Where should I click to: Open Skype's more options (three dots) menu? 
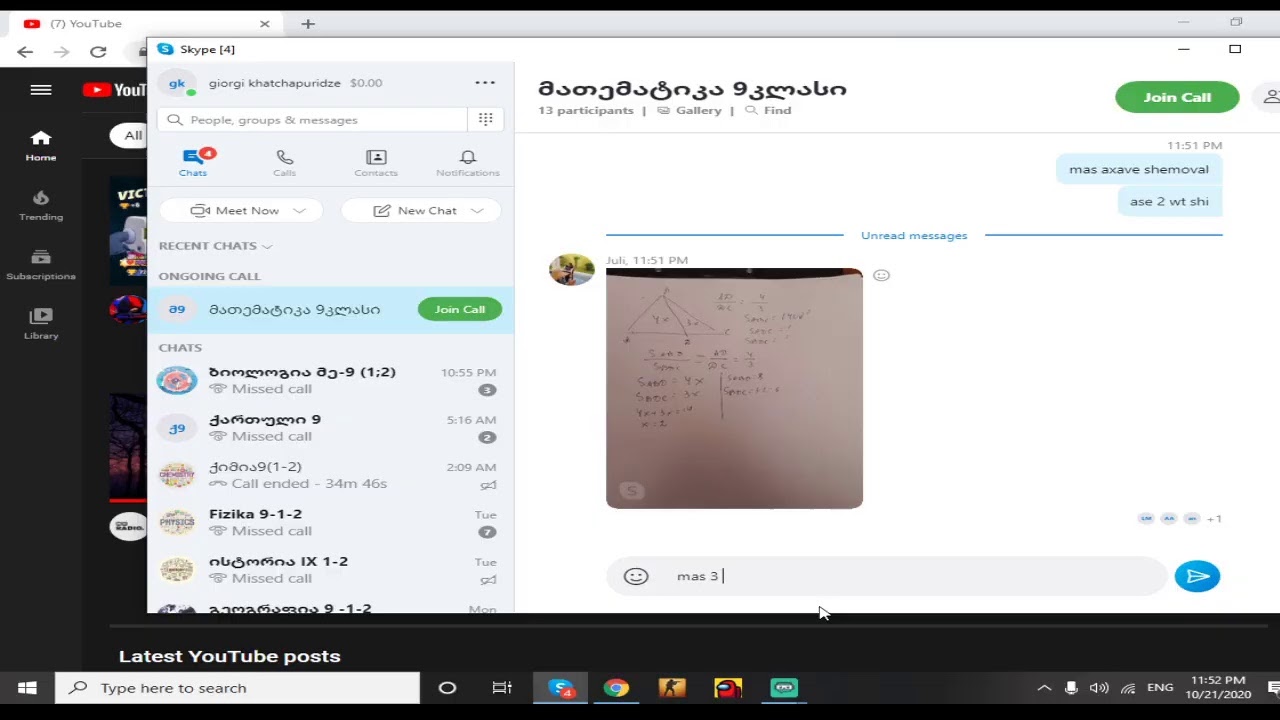coord(485,83)
